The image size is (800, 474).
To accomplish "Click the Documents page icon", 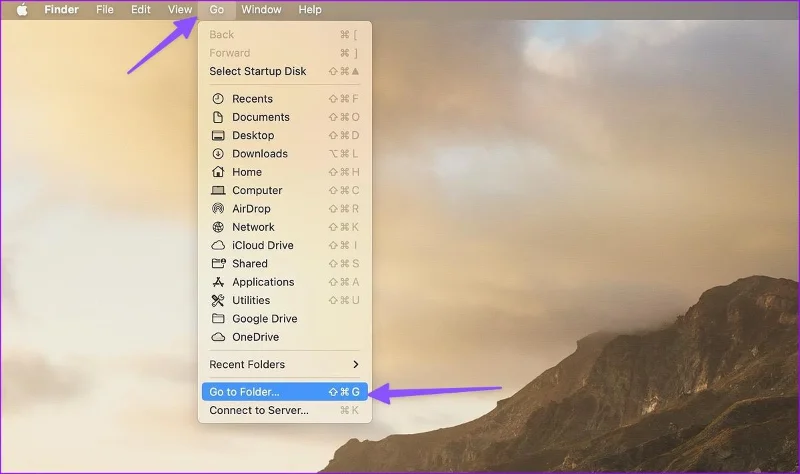I will [x=218, y=117].
